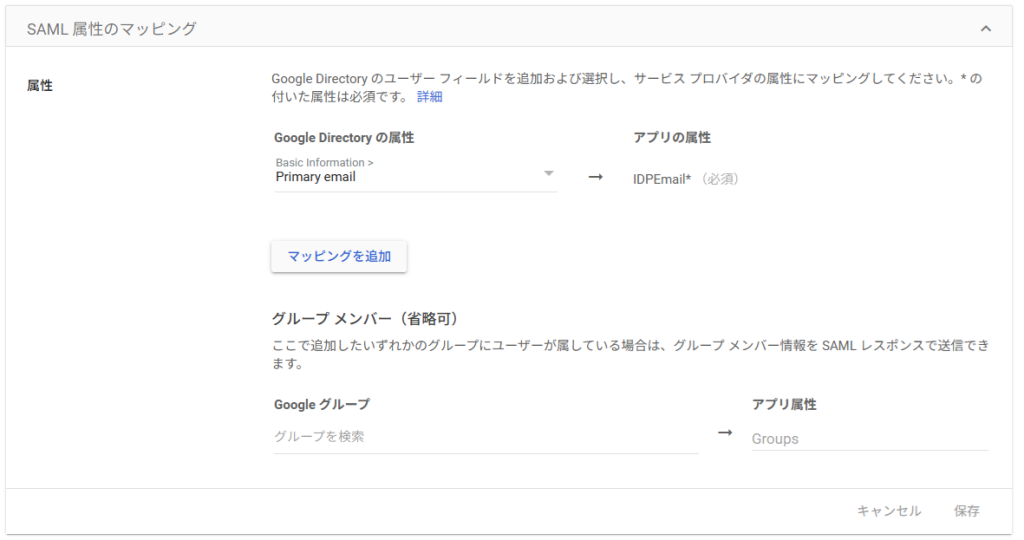Click the arrow icon before IDPEmail
Screen dimensions: 1024x540
coord(595,177)
